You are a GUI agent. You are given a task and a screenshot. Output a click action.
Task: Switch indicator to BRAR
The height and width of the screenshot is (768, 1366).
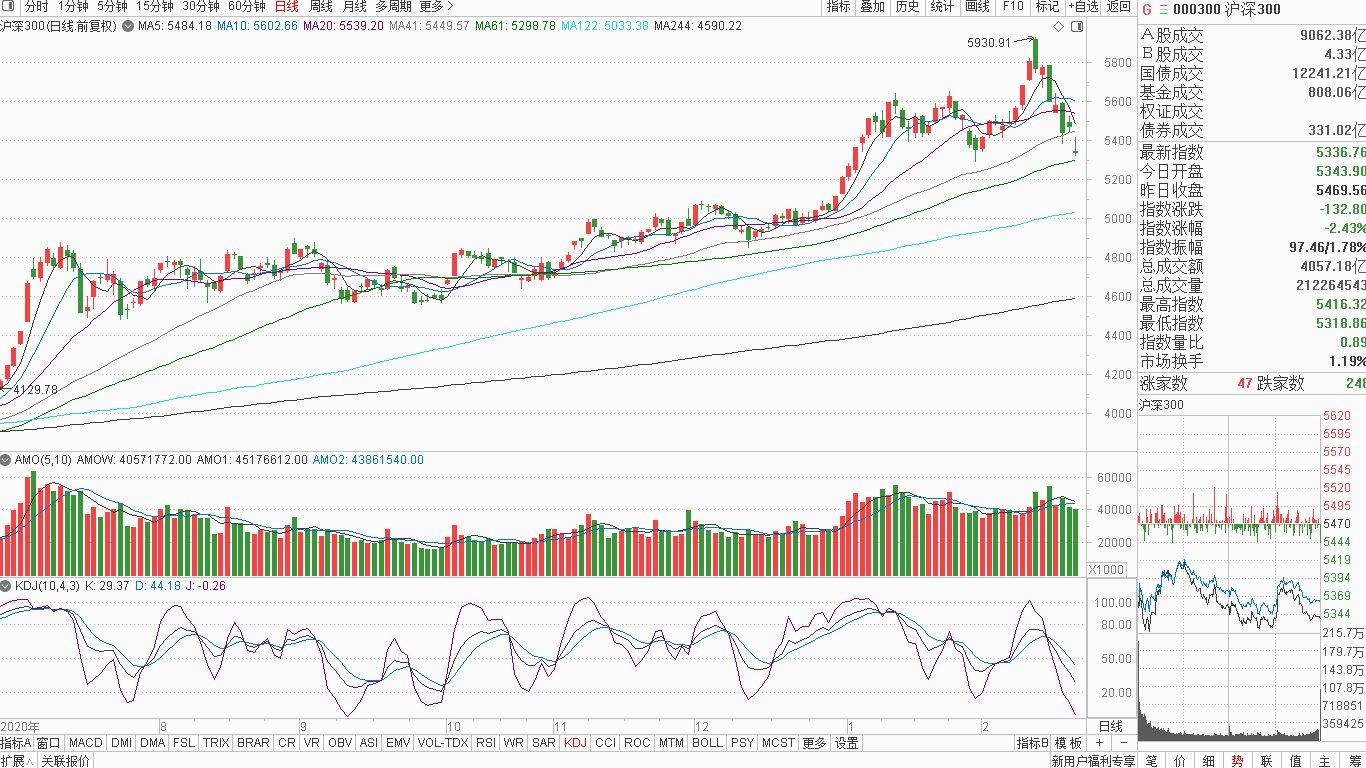(x=253, y=743)
